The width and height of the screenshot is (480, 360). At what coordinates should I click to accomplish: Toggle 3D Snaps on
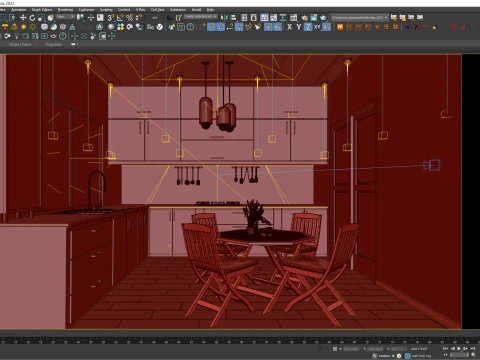[111, 17]
